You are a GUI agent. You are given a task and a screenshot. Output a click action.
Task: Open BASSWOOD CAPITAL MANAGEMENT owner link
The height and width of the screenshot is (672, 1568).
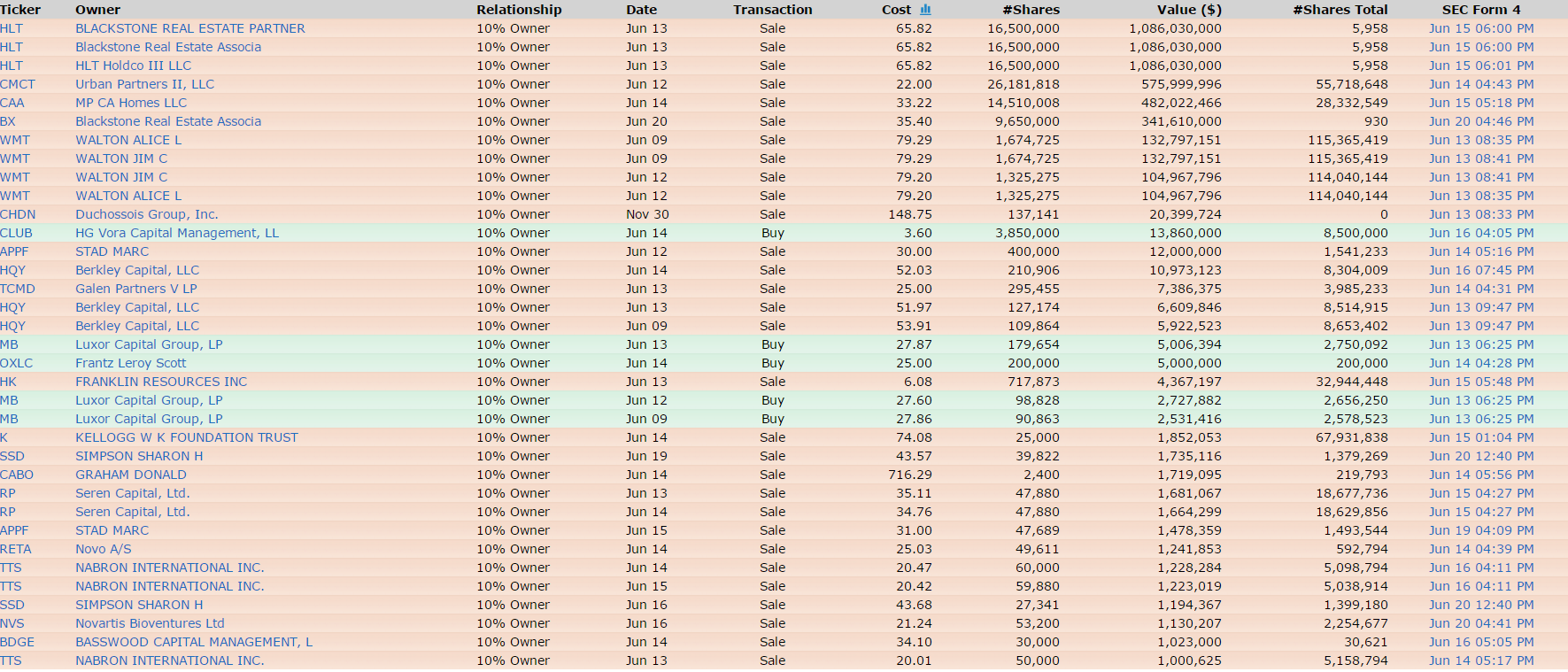pyautogui.click(x=193, y=642)
